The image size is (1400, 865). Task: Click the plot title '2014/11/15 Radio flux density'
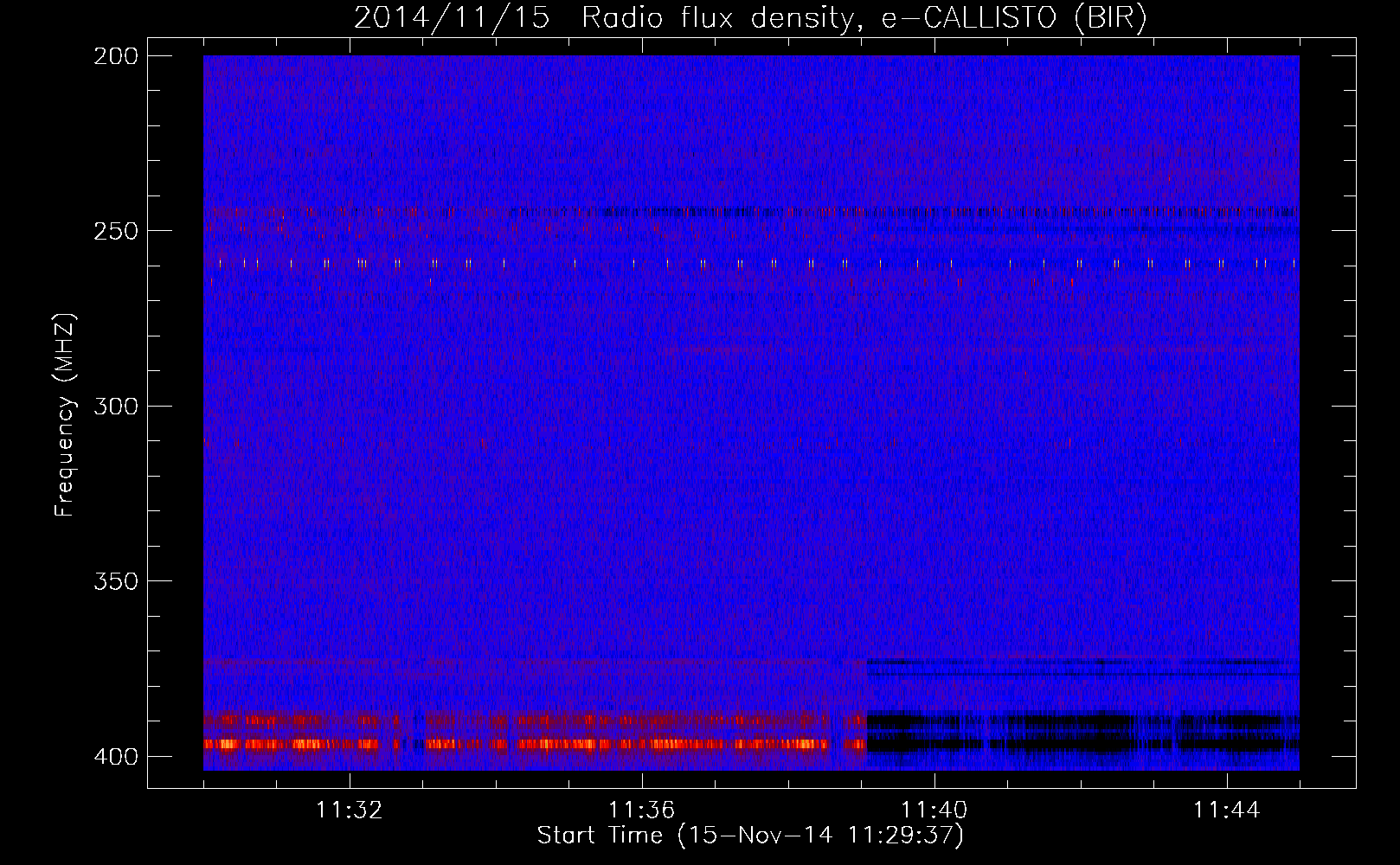coord(750,18)
